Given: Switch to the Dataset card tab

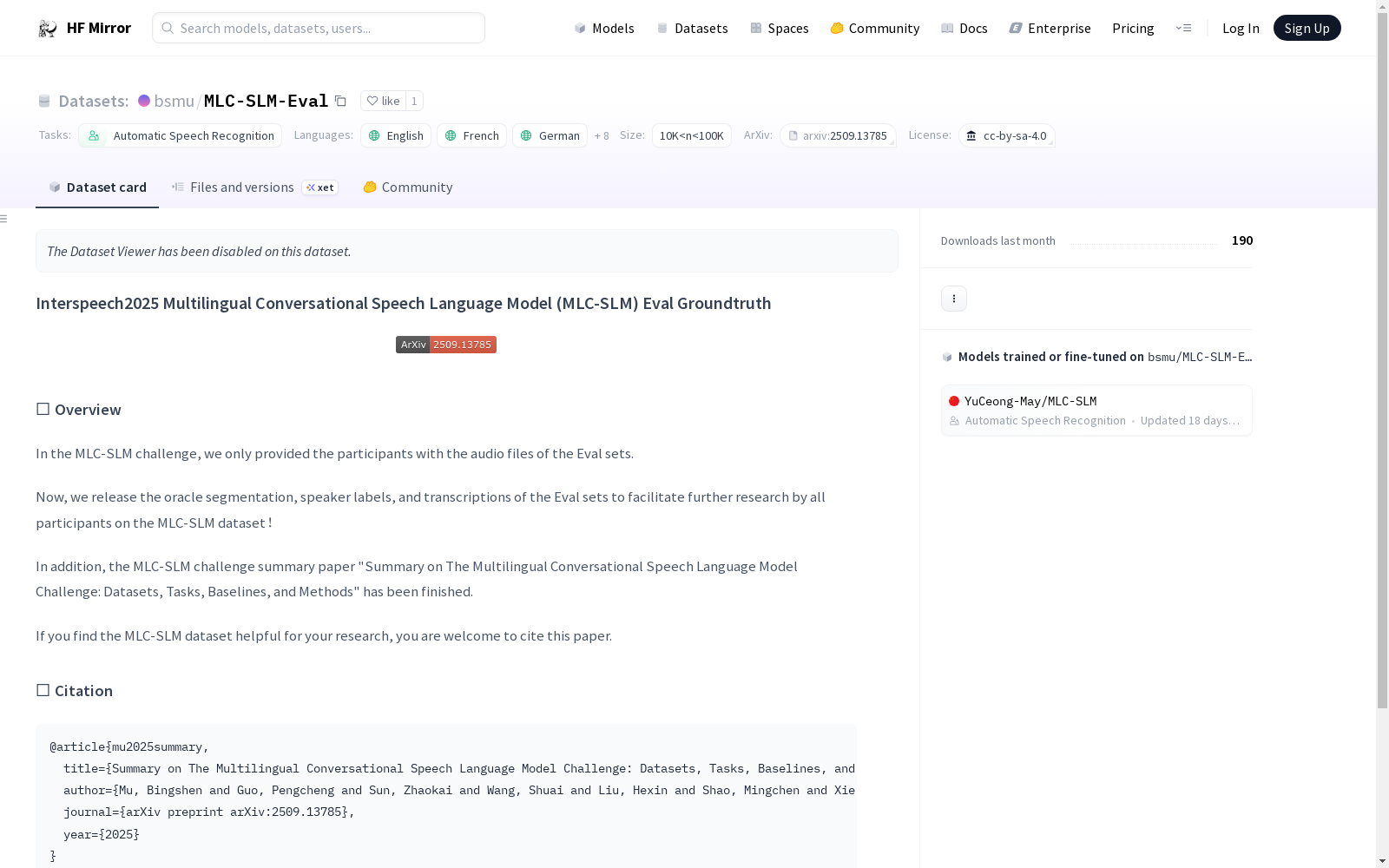Looking at the screenshot, I should click(x=97, y=187).
